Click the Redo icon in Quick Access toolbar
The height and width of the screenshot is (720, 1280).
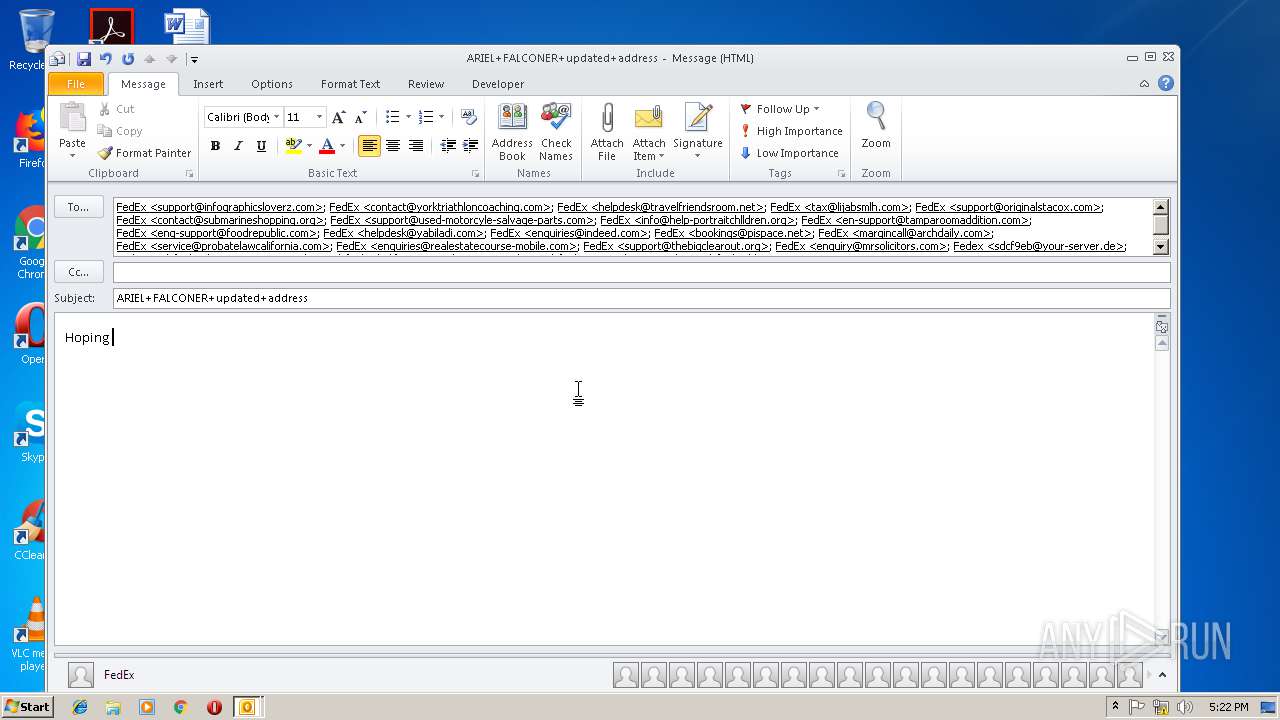click(x=128, y=59)
